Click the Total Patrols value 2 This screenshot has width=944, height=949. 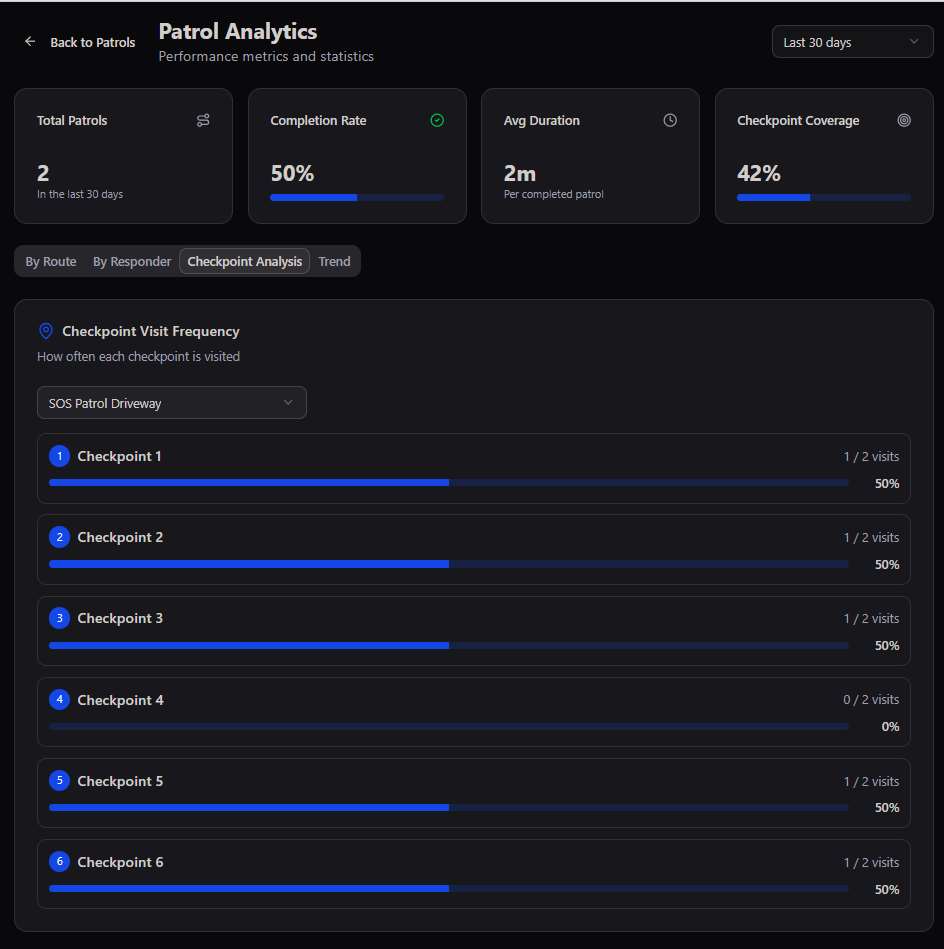pos(43,173)
